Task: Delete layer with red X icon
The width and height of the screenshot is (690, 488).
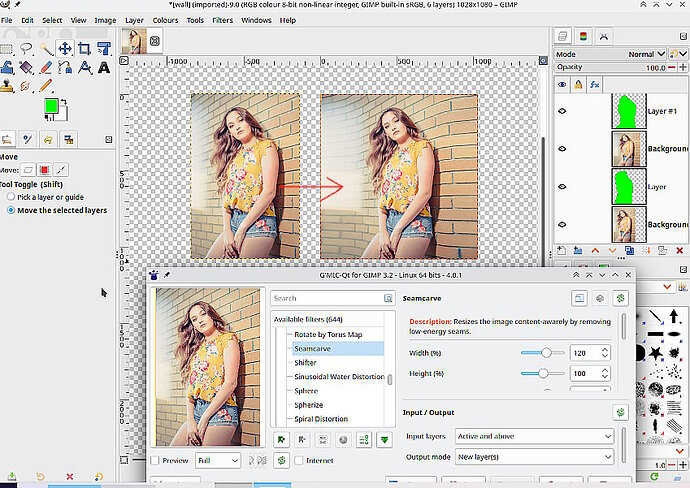Action: (x=679, y=250)
